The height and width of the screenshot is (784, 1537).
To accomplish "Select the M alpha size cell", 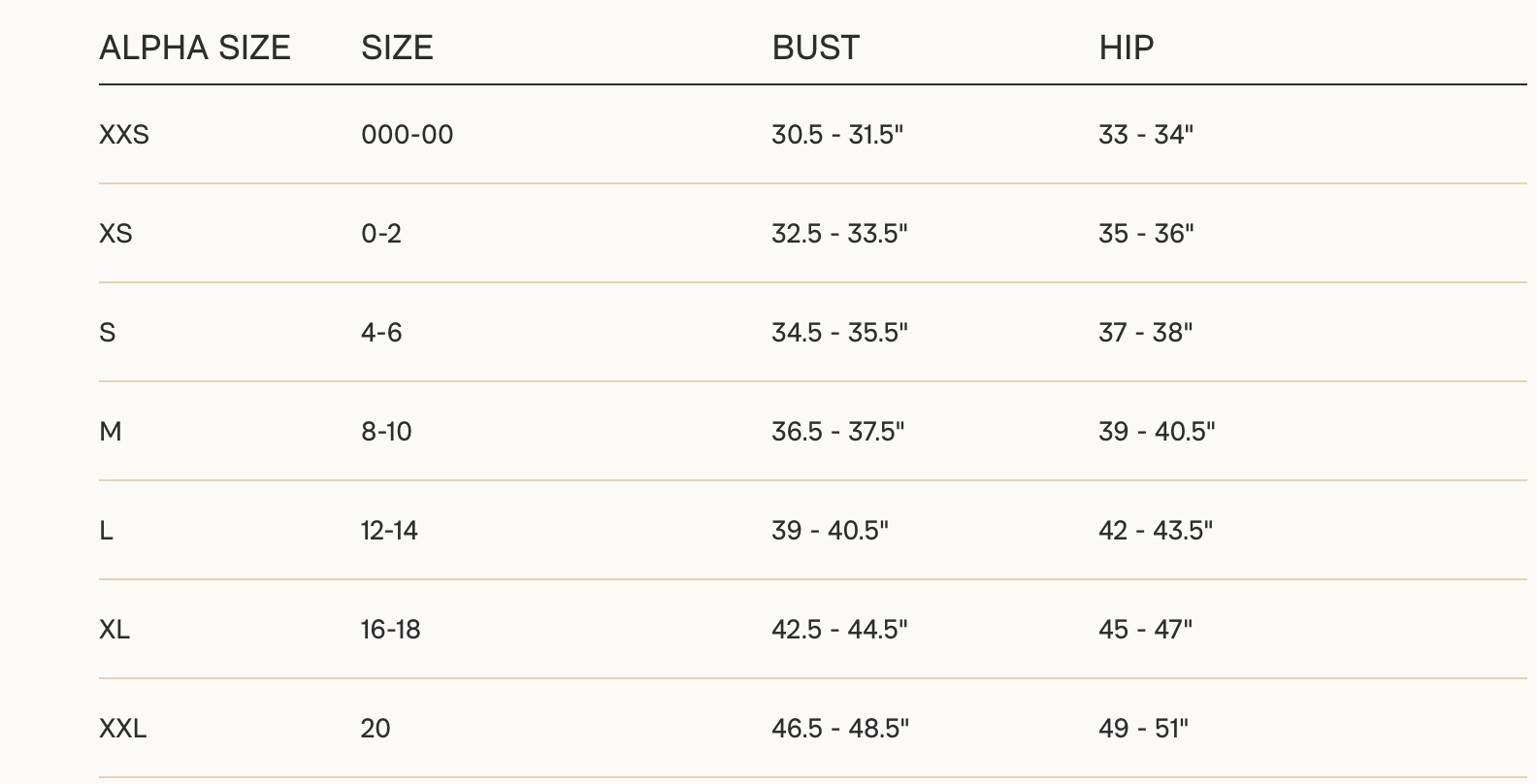I will coord(111,431).
